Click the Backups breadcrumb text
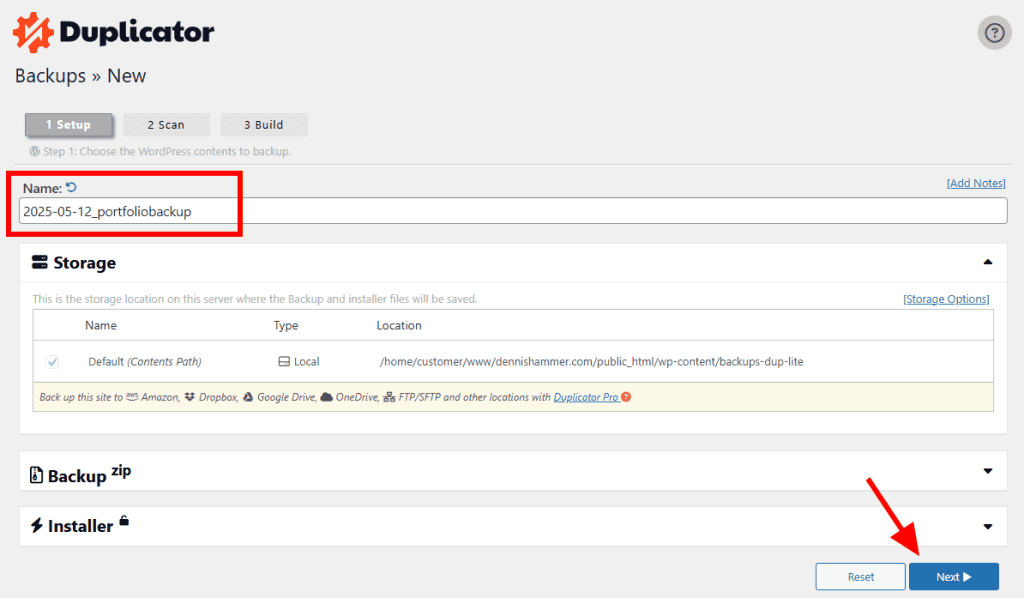Image resolution: width=1024 pixels, height=598 pixels. click(50, 76)
